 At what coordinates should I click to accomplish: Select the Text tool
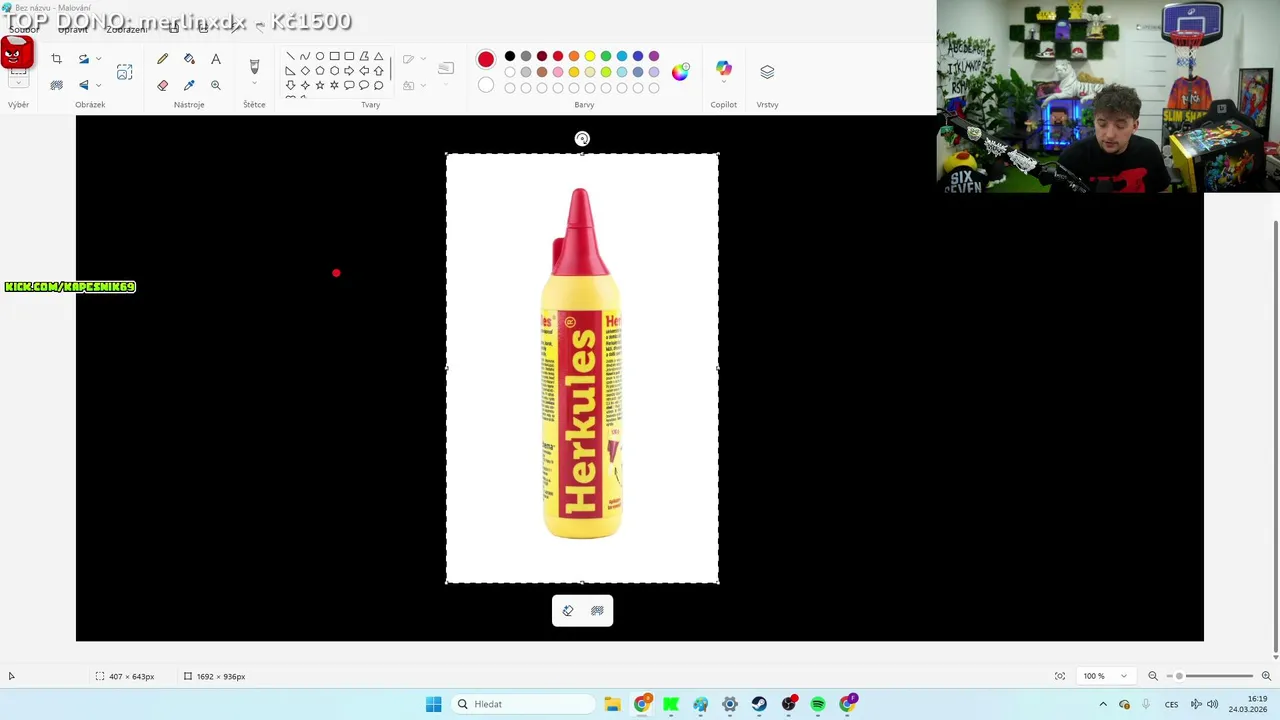point(216,59)
